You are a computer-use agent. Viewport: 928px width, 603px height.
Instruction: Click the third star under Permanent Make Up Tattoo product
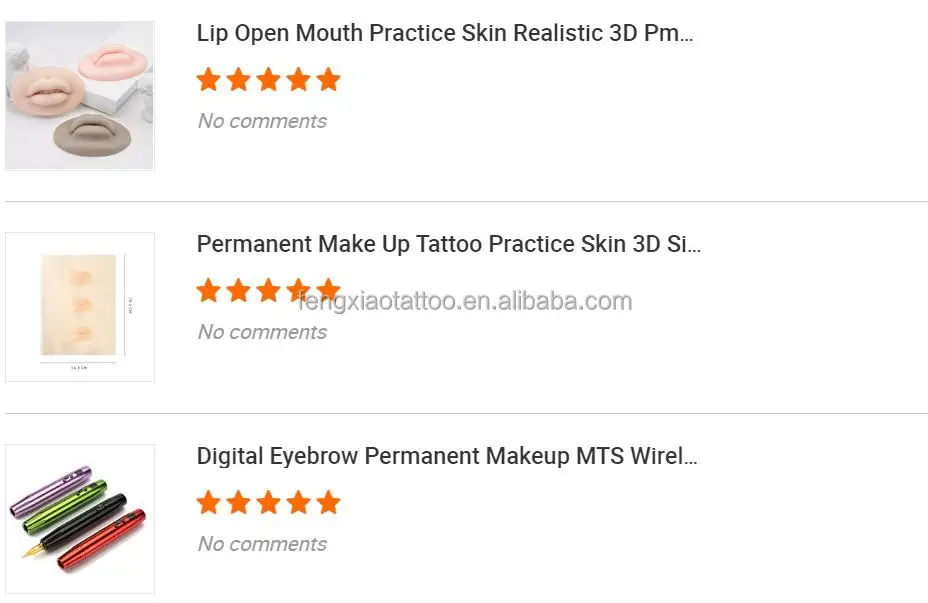(x=268, y=291)
